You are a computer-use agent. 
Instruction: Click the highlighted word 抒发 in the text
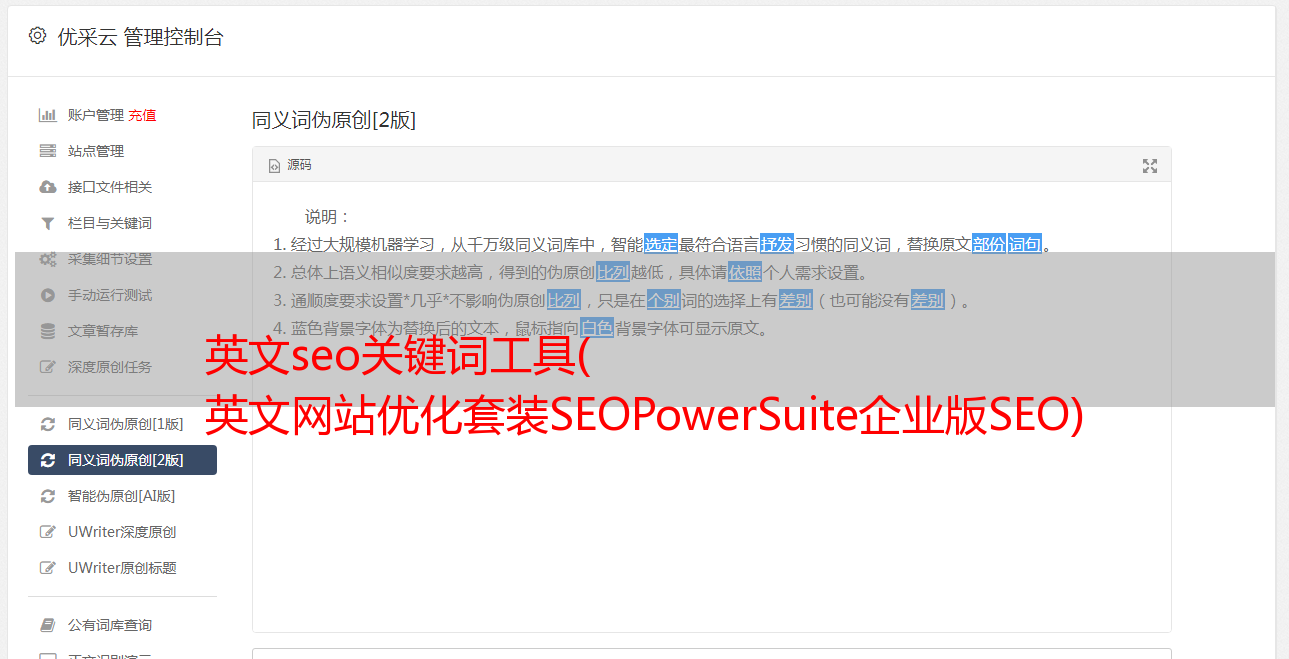click(777, 244)
